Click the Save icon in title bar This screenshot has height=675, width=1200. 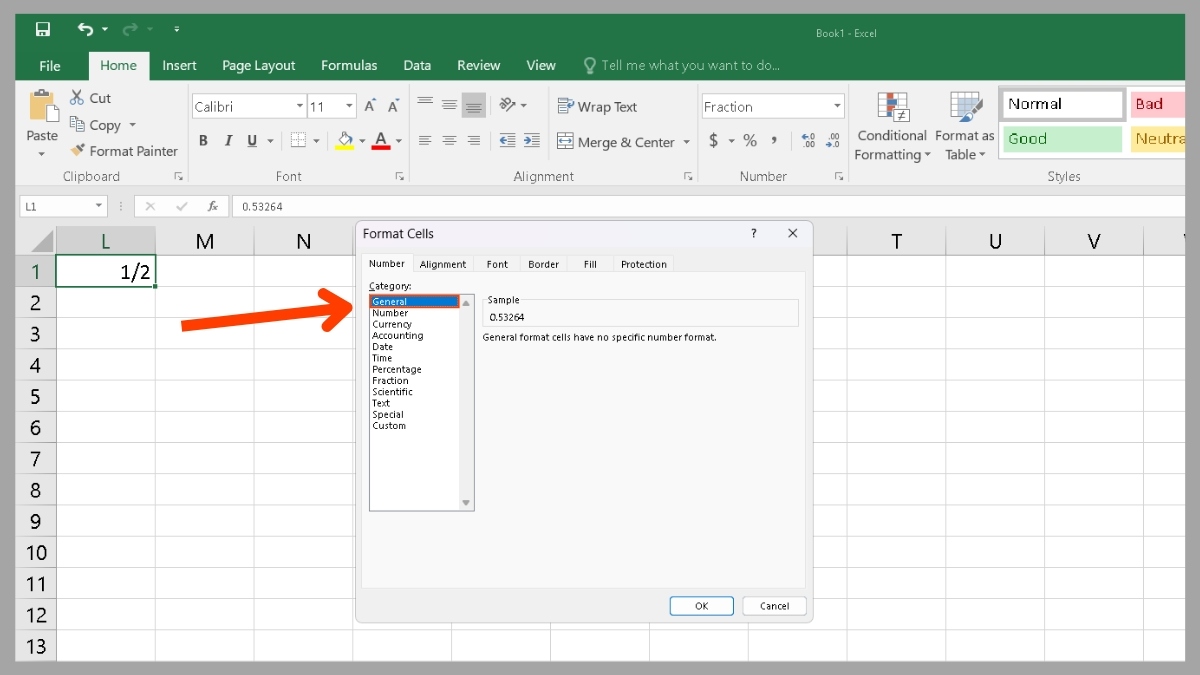pyautogui.click(x=42, y=30)
